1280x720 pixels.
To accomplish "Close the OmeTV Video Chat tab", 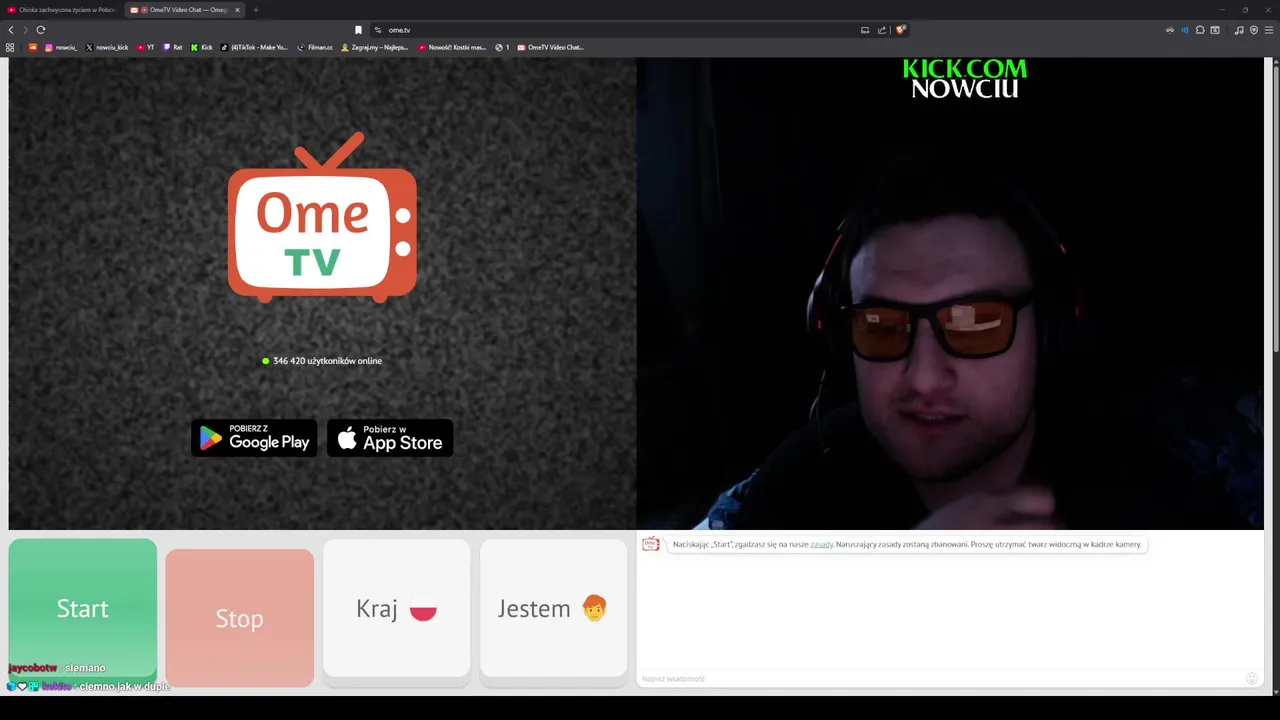I will coord(237,10).
